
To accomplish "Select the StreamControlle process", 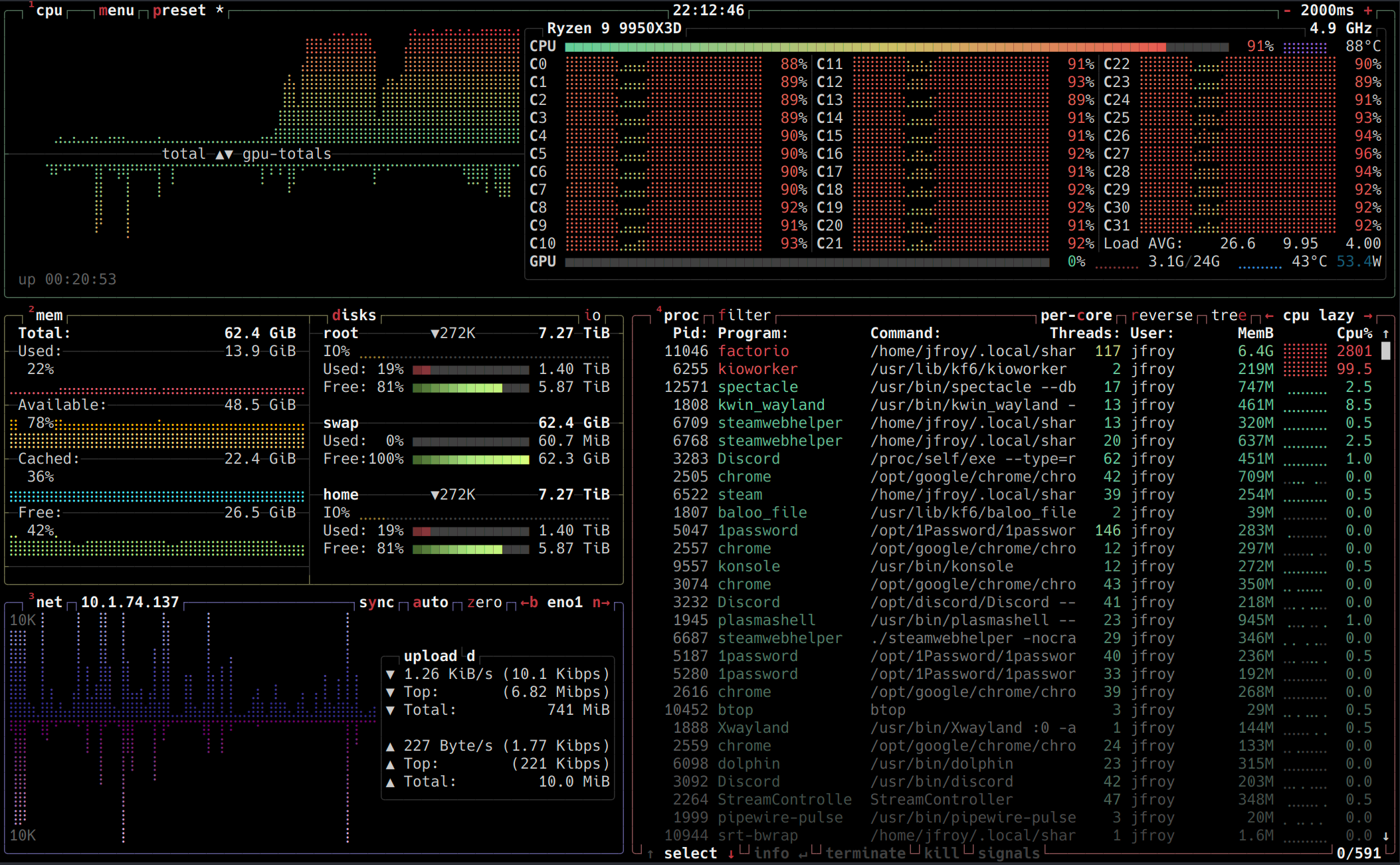I will [1009, 800].
